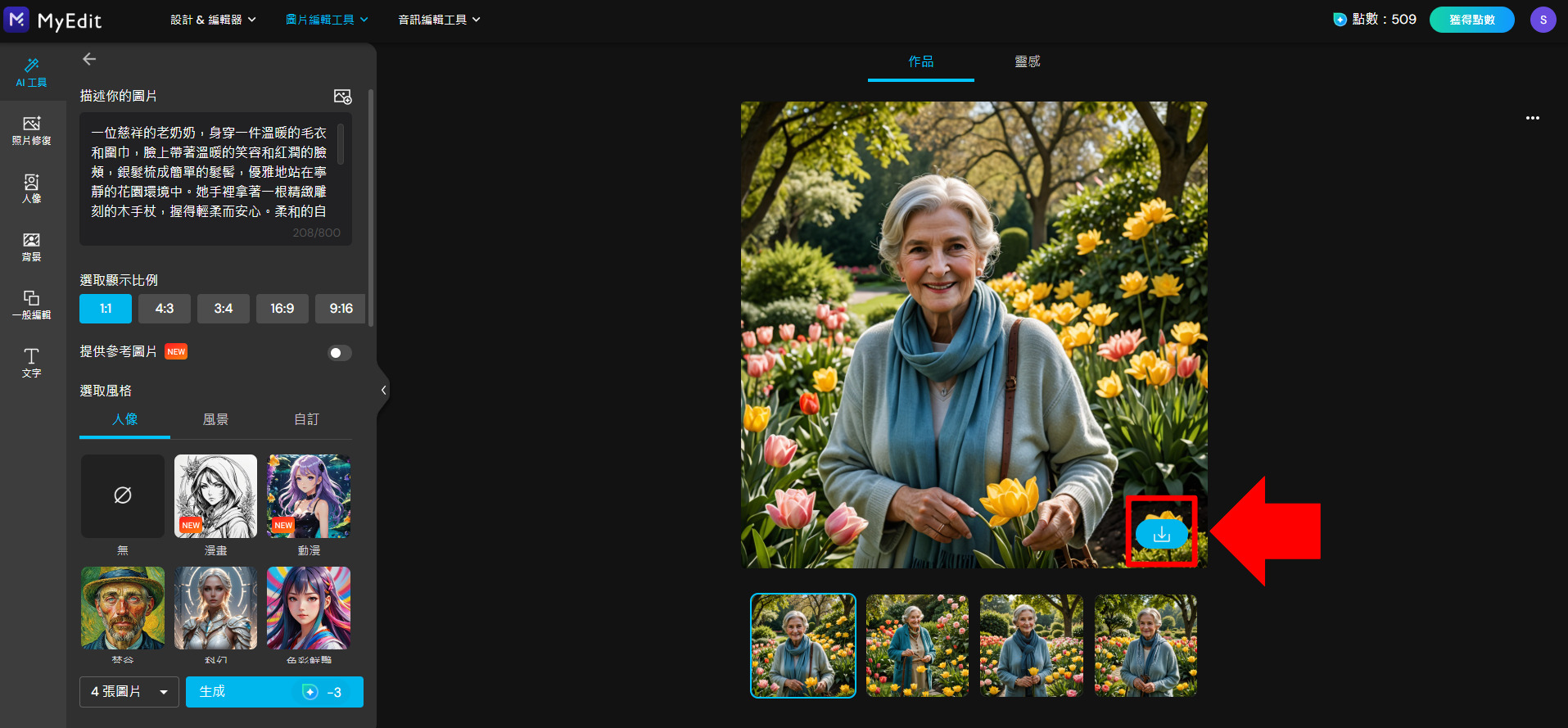The height and width of the screenshot is (728, 1568).
Task: Expand the 設計 & 編輯器 menu
Action: [213, 20]
